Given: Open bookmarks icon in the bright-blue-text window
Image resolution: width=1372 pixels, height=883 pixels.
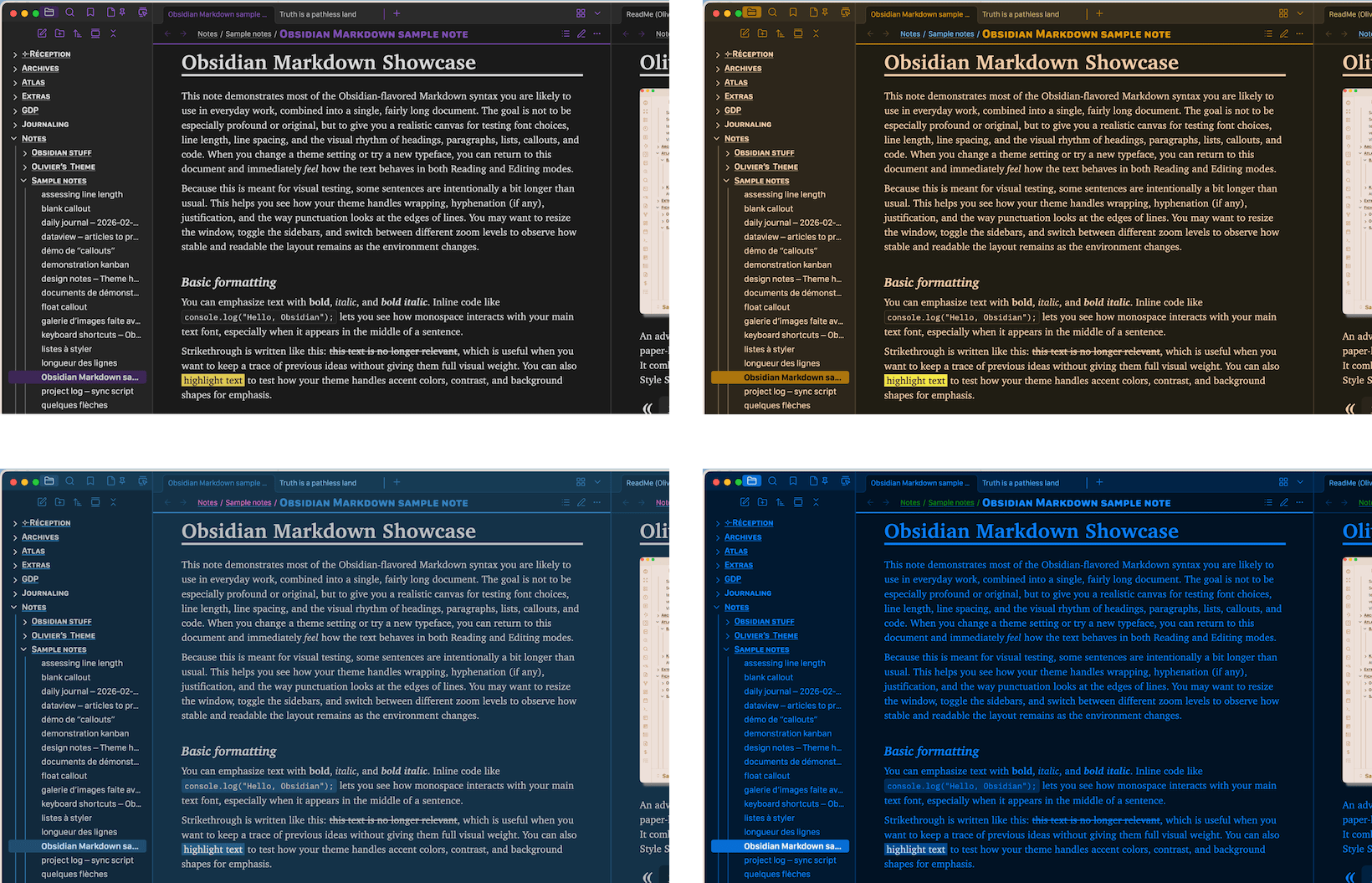Looking at the screenshot, I should tap(792, 481).
